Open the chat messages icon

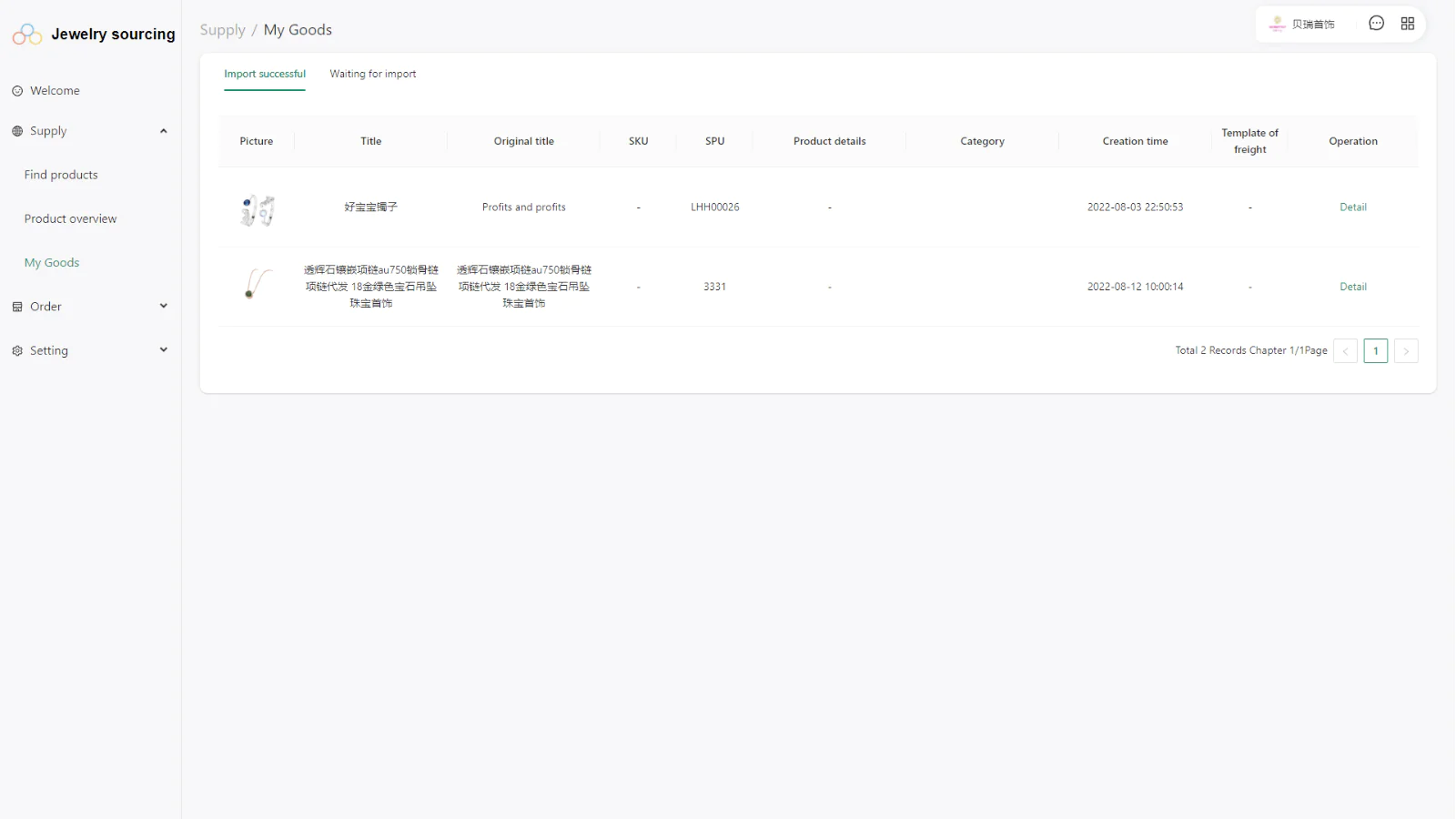(1376, 24)
